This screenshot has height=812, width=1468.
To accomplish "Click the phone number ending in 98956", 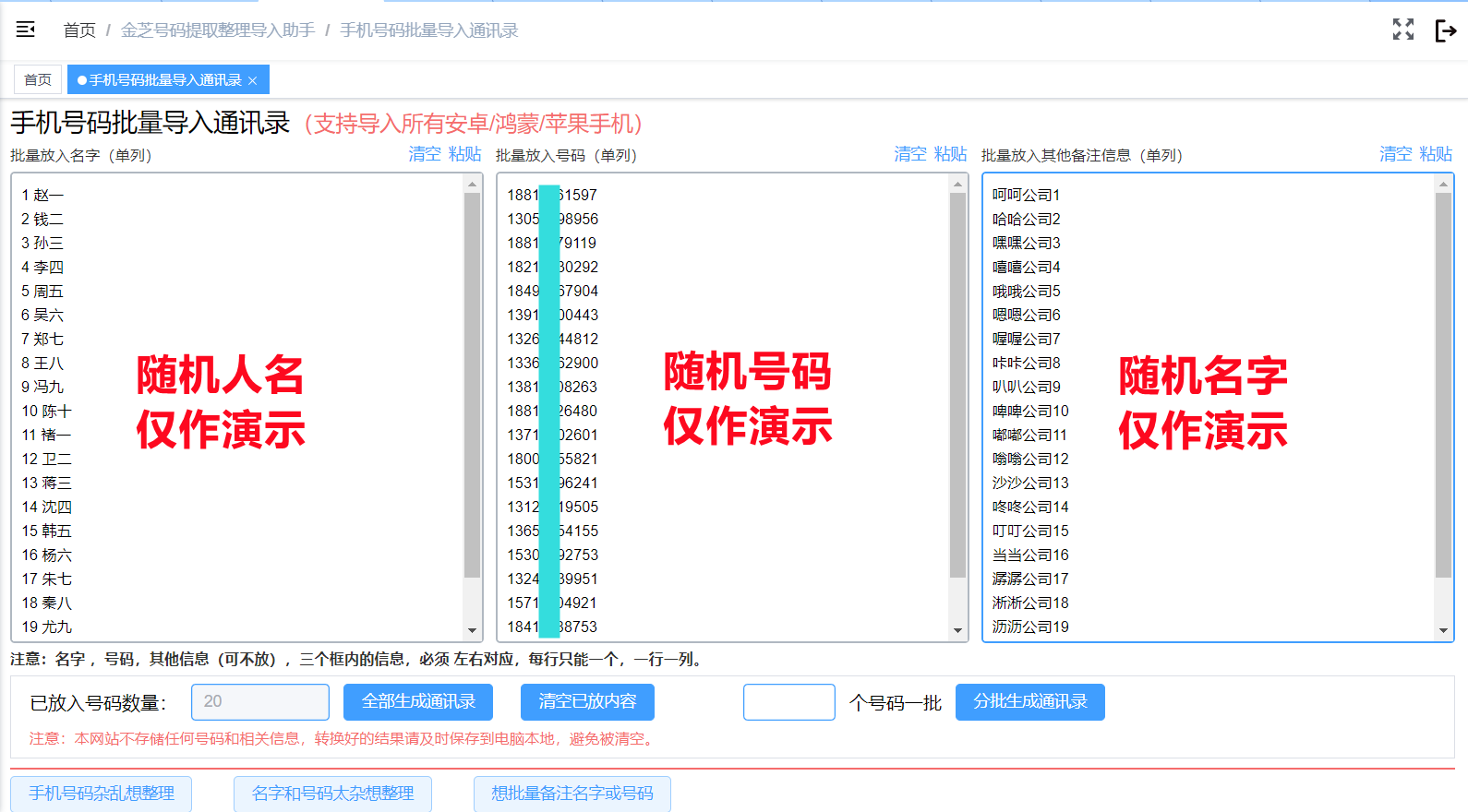I will (x=552, y=219).
